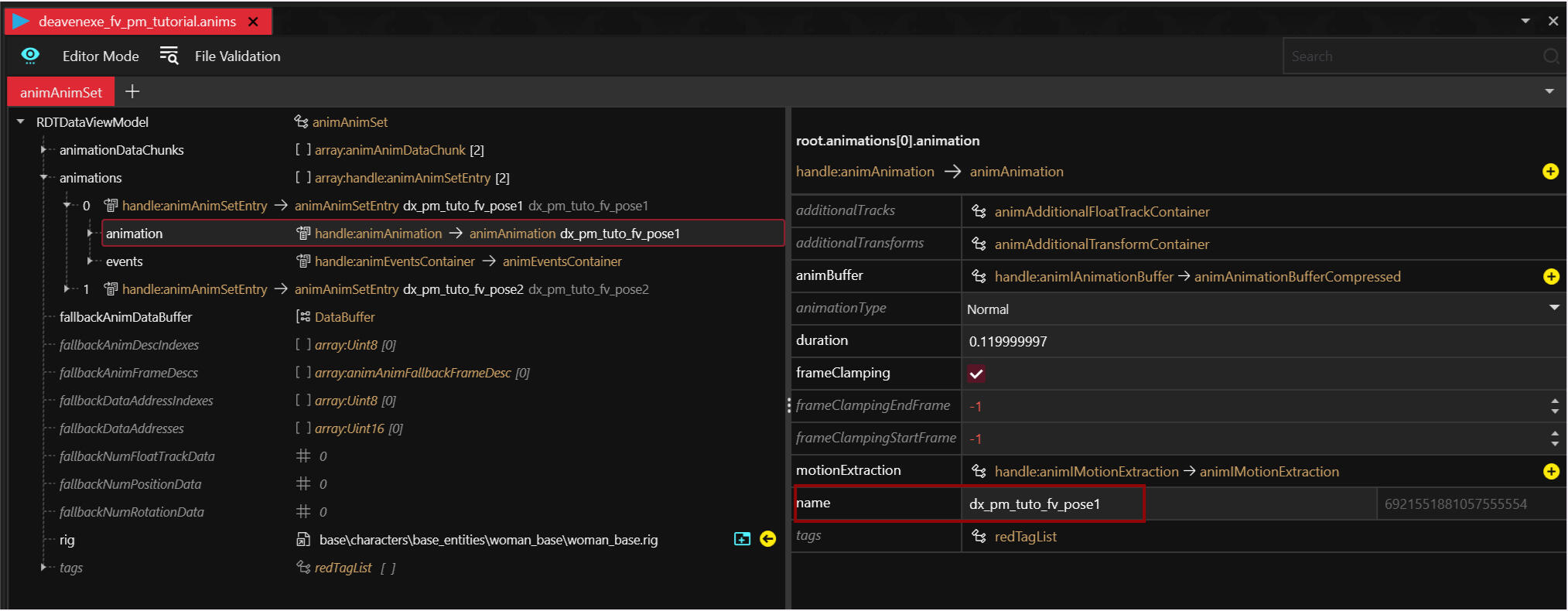Screen dimensions: 1568x611
Task: Click the Editor Mode eye icon
Action: pyautogui.click(x=30, y=55)
